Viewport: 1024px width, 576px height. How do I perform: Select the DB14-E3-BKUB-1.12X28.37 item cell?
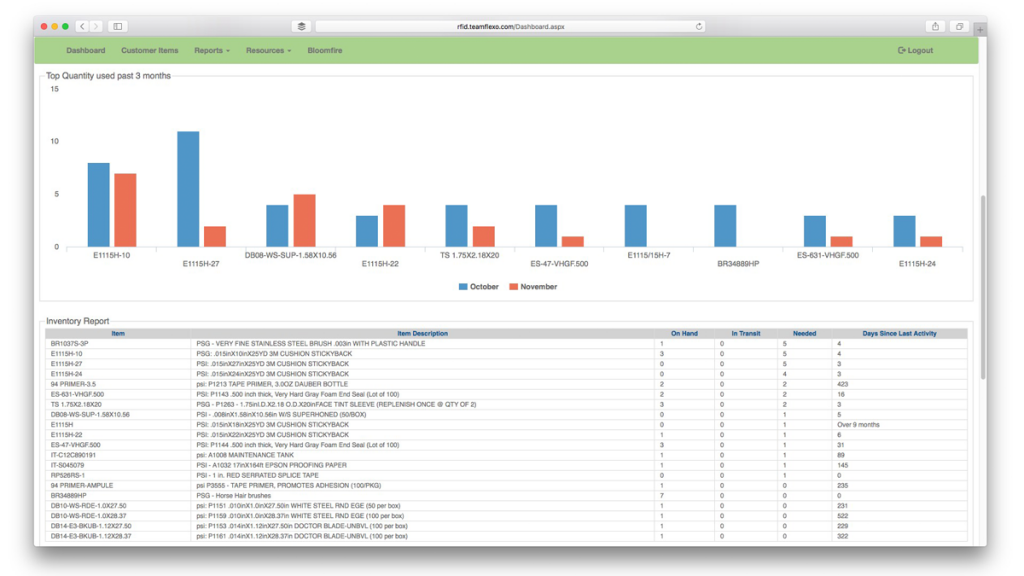tap(118, 536)
